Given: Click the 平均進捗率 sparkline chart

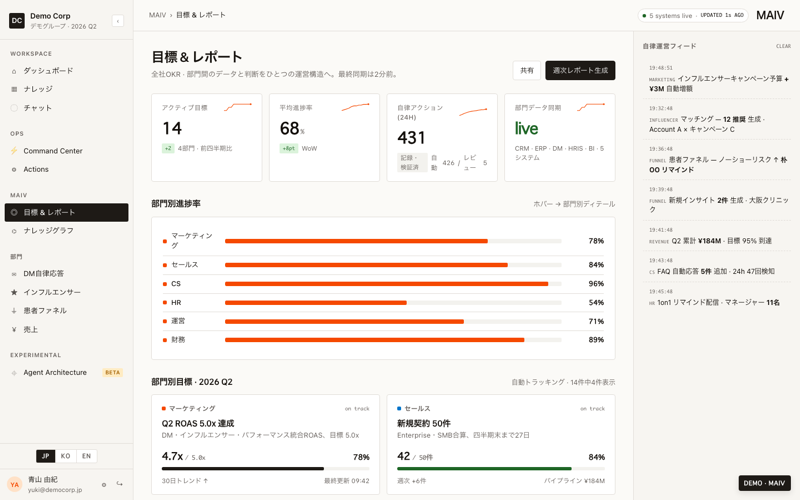Looking at the screenshot, I should pos(356,107).
